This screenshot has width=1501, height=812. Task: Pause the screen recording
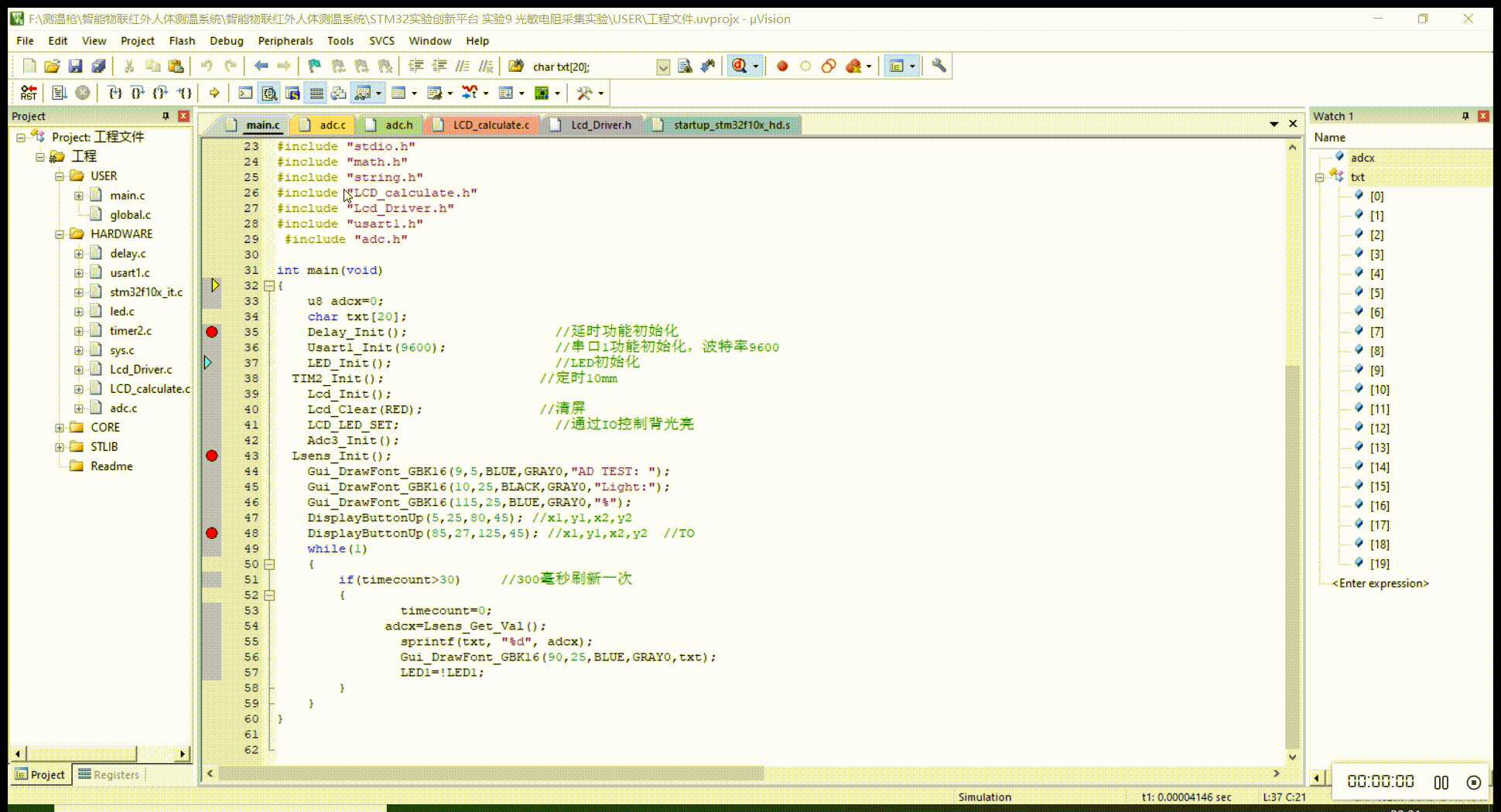[1441, 782]
